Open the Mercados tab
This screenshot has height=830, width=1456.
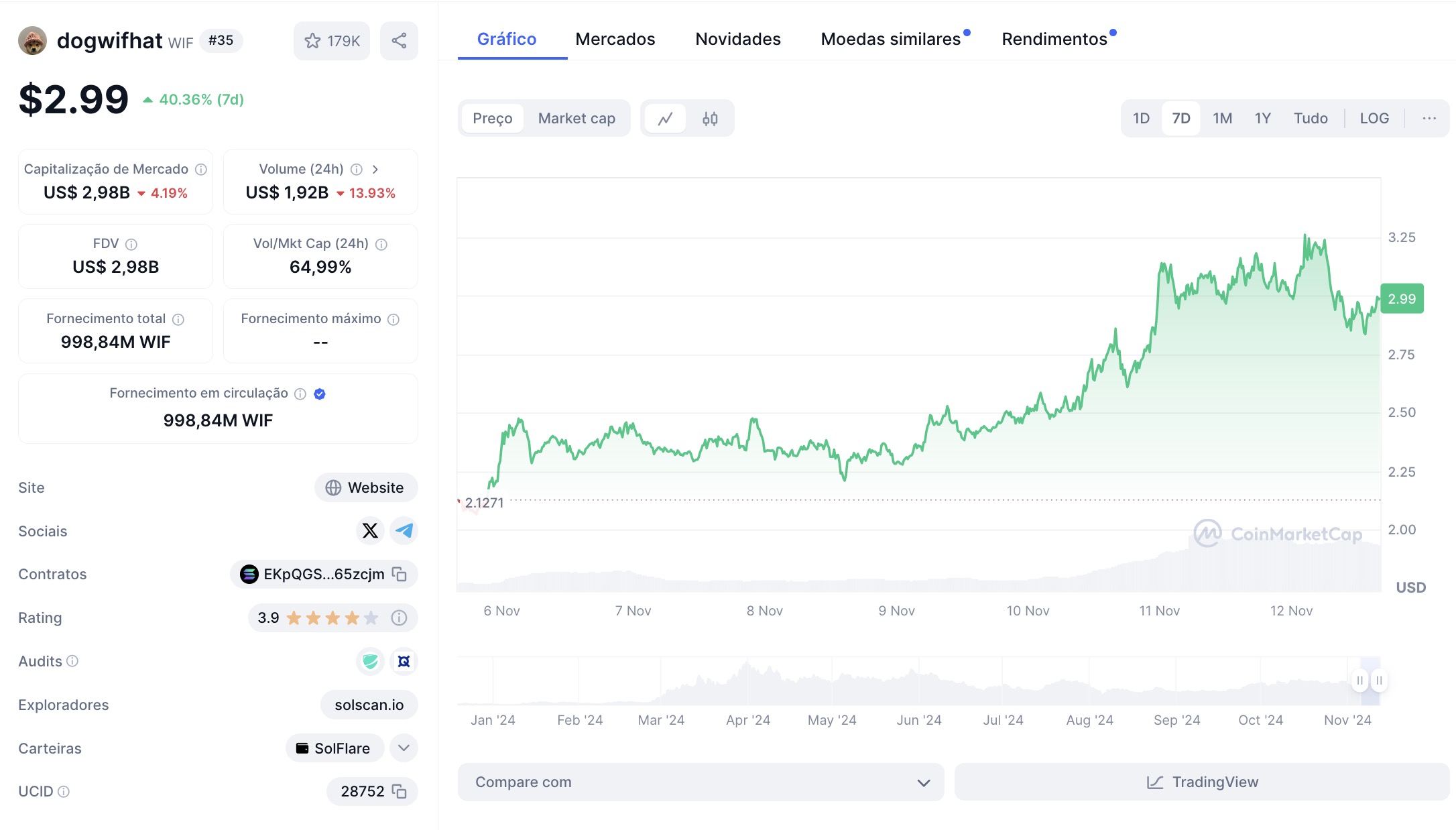[615, 40]
